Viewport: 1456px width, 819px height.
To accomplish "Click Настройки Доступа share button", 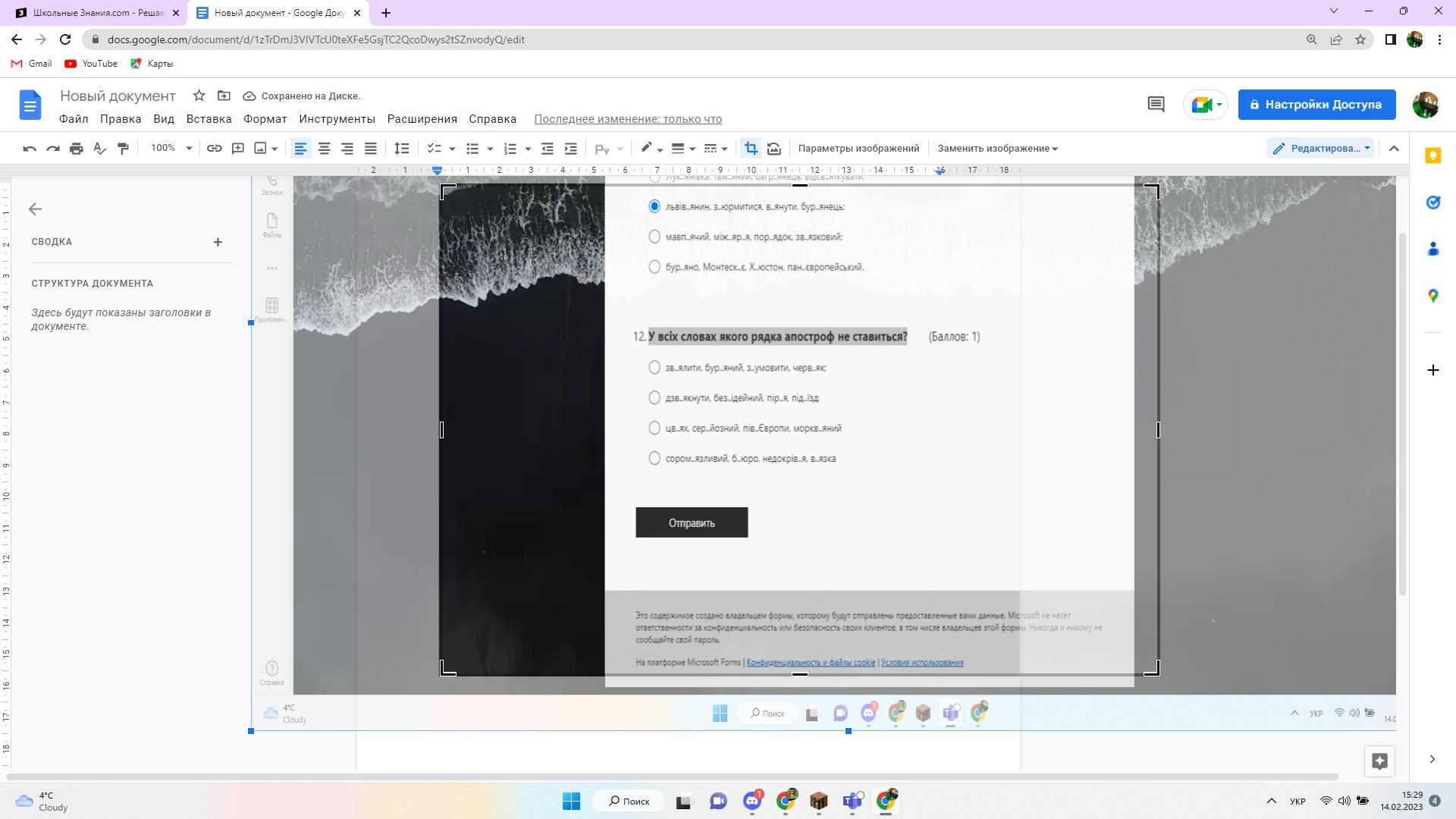I will [x=1317, y=105].
